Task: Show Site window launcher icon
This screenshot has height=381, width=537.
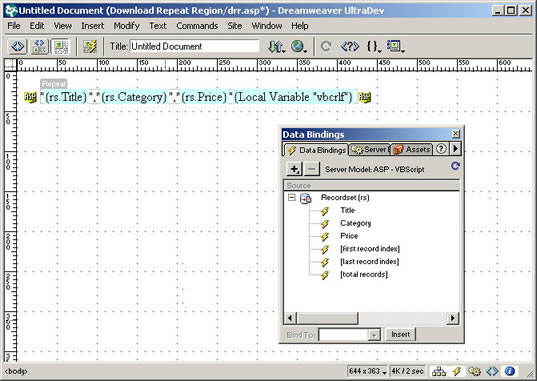Action: pos(439,371)
